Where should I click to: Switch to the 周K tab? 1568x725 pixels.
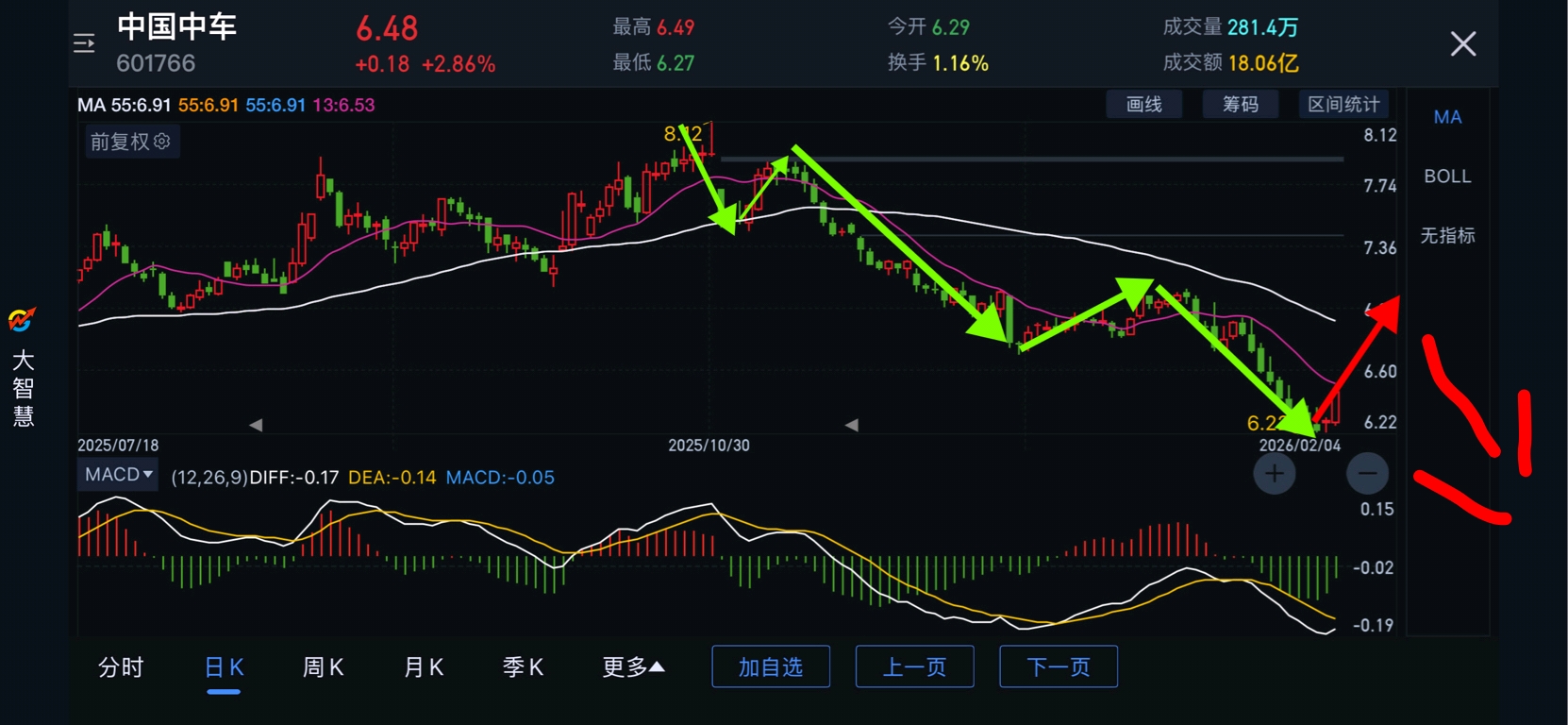tap(323, 667)
